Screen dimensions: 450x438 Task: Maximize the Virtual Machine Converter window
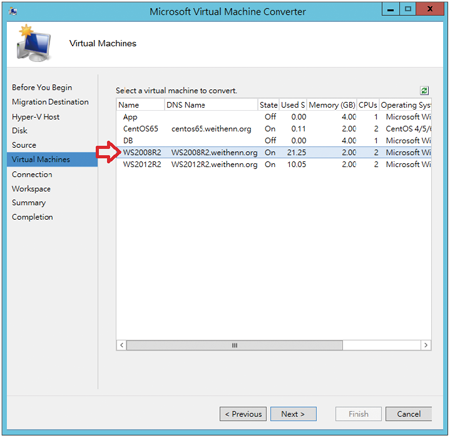tap(407, 9)
